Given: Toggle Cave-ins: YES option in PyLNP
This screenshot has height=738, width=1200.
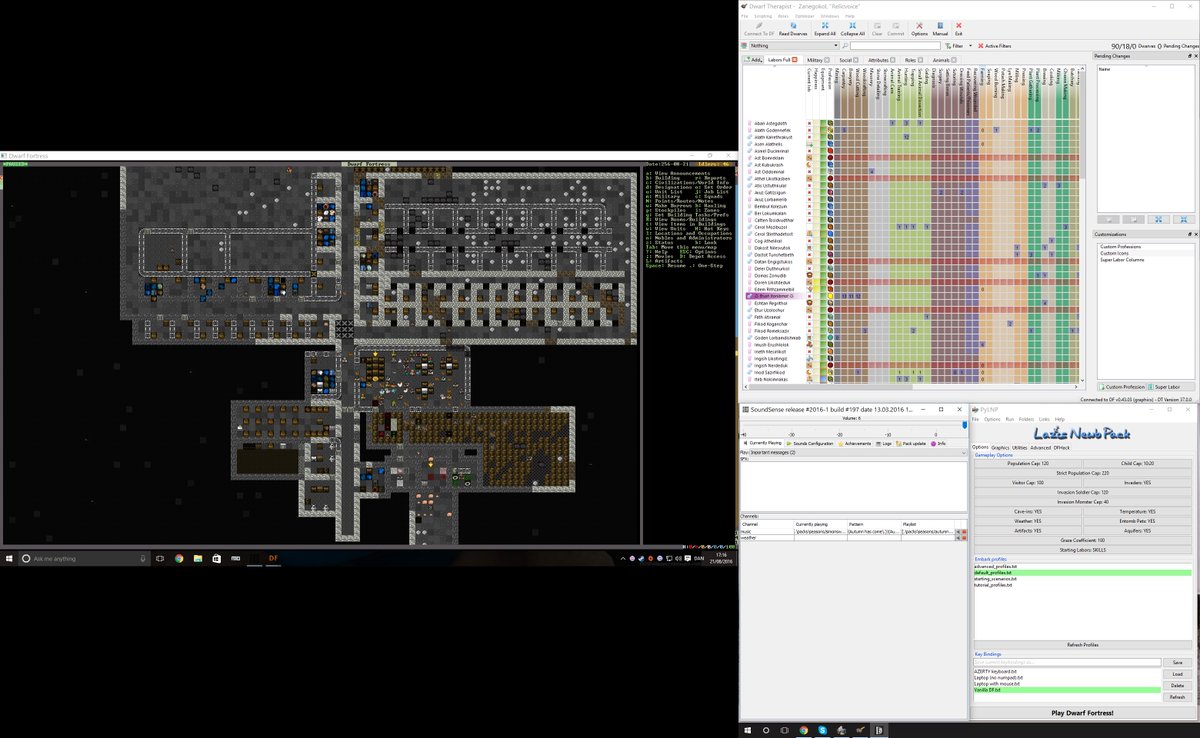Looking at the screenshot, I should (1028, 511).
